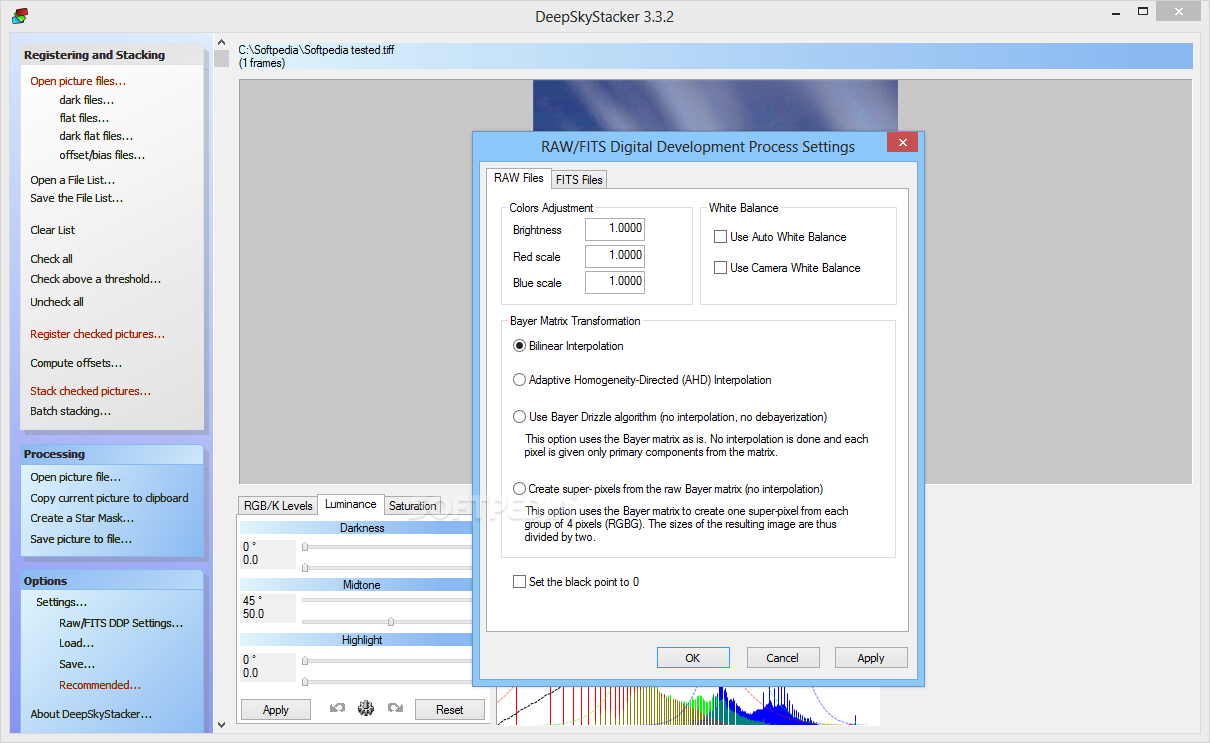1210x743 pixels.
Task: Click the Midtone value slider thumb at 50.0
Action: (x=390, y=621)
